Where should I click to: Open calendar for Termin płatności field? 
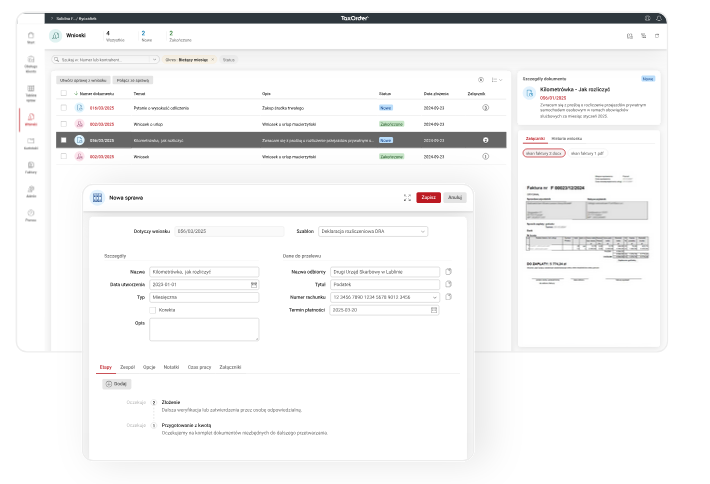pos(434,310)
